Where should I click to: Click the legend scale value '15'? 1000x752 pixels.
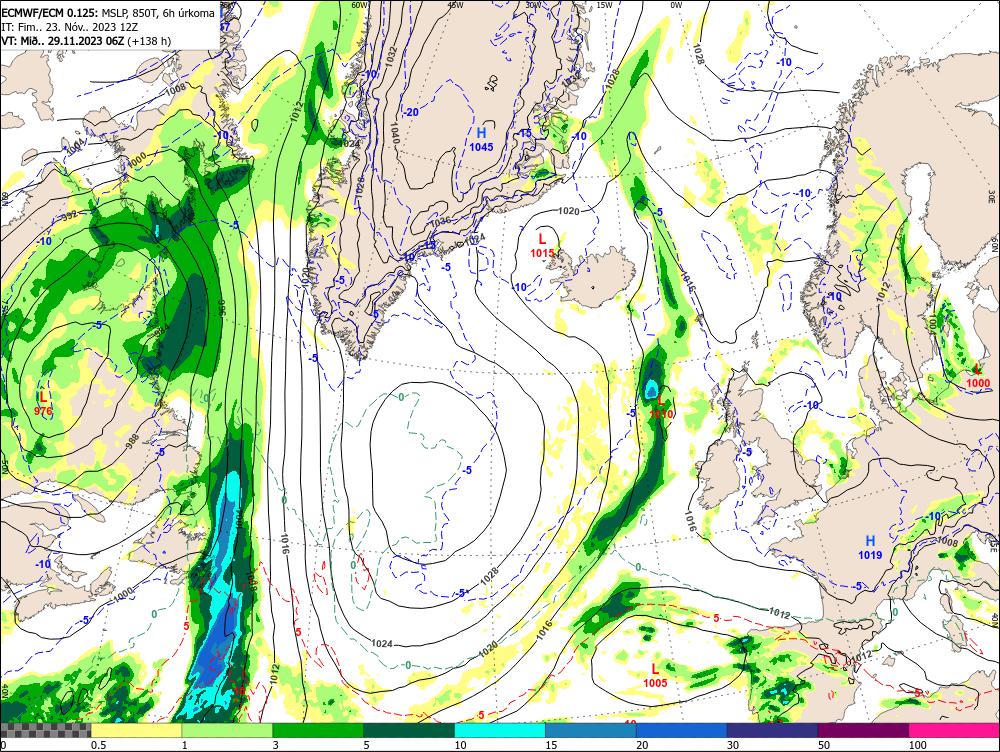551,745
